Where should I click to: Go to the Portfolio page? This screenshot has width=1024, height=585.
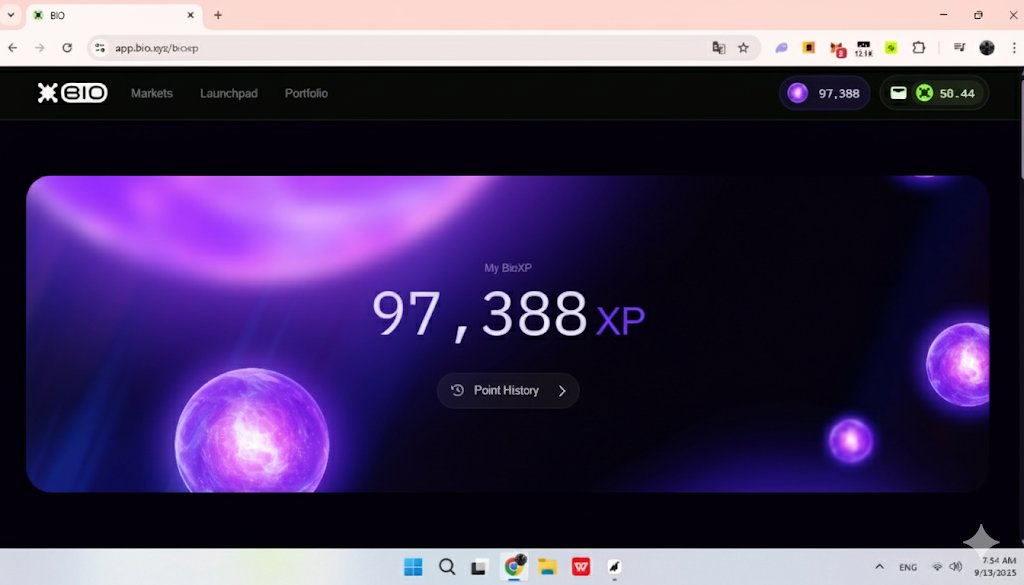tap(306, 93)
